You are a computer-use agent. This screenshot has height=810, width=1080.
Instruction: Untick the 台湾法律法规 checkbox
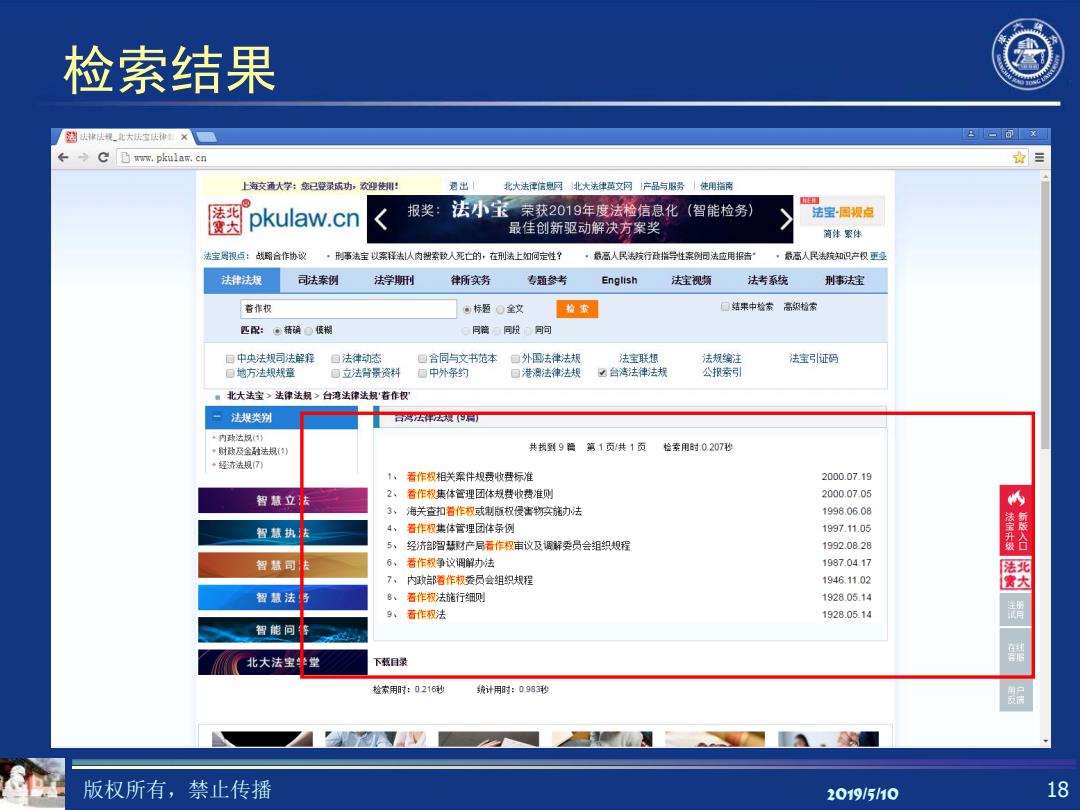click(602, 373)
